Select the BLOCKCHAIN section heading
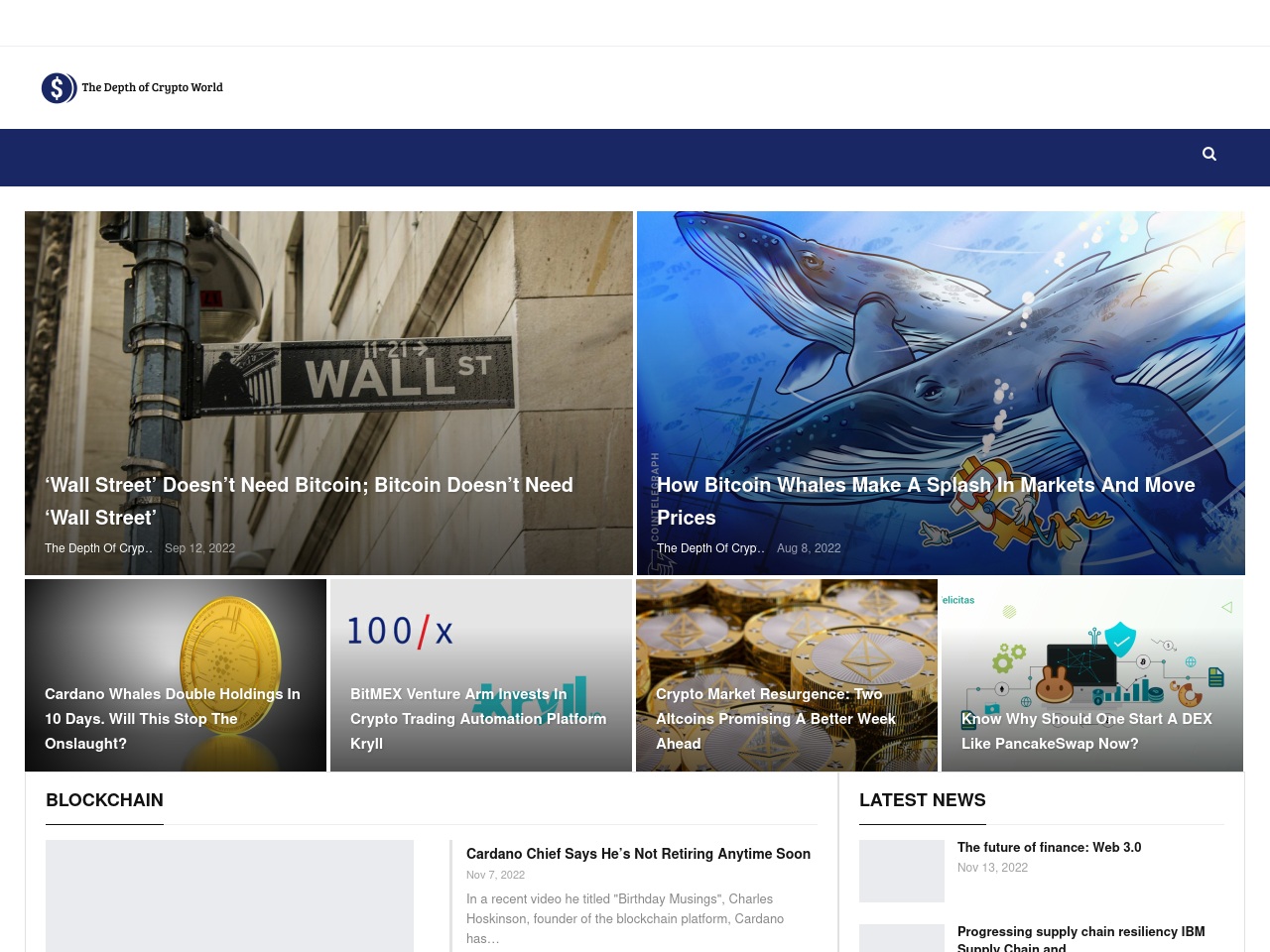The width and height of the screenshot is (1270, 952). 104,800
